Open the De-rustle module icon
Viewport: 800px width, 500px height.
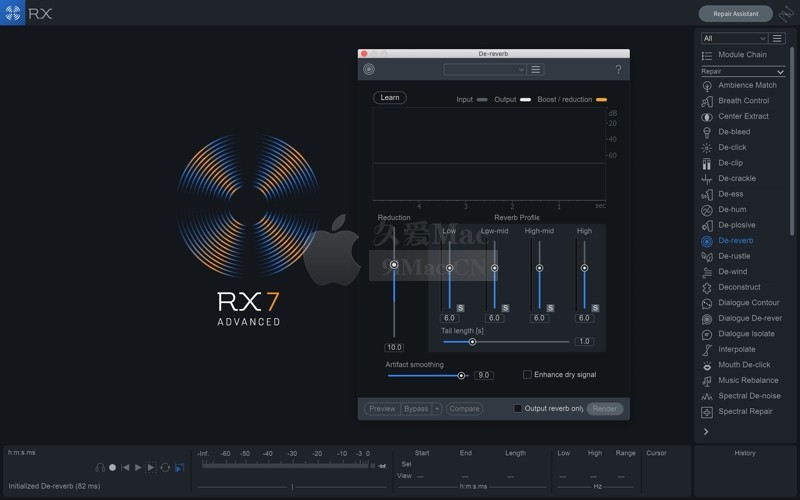coord(707,257)
